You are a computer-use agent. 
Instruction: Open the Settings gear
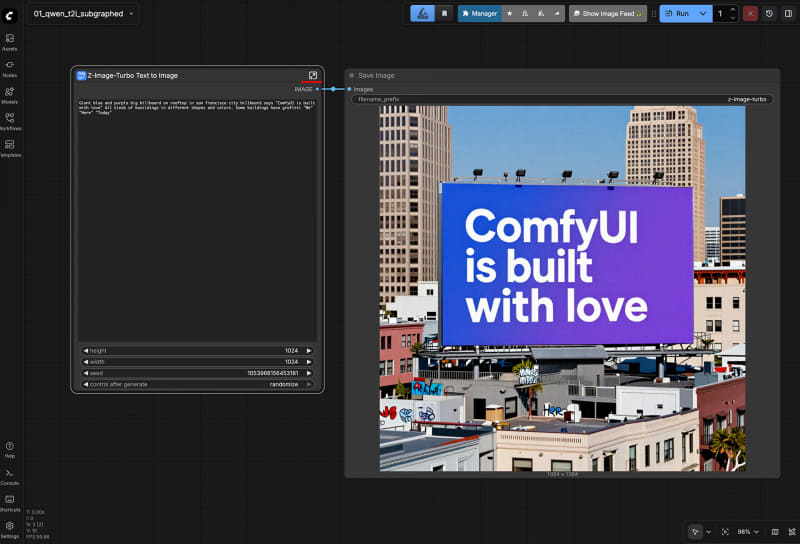(x=10, y=530)
